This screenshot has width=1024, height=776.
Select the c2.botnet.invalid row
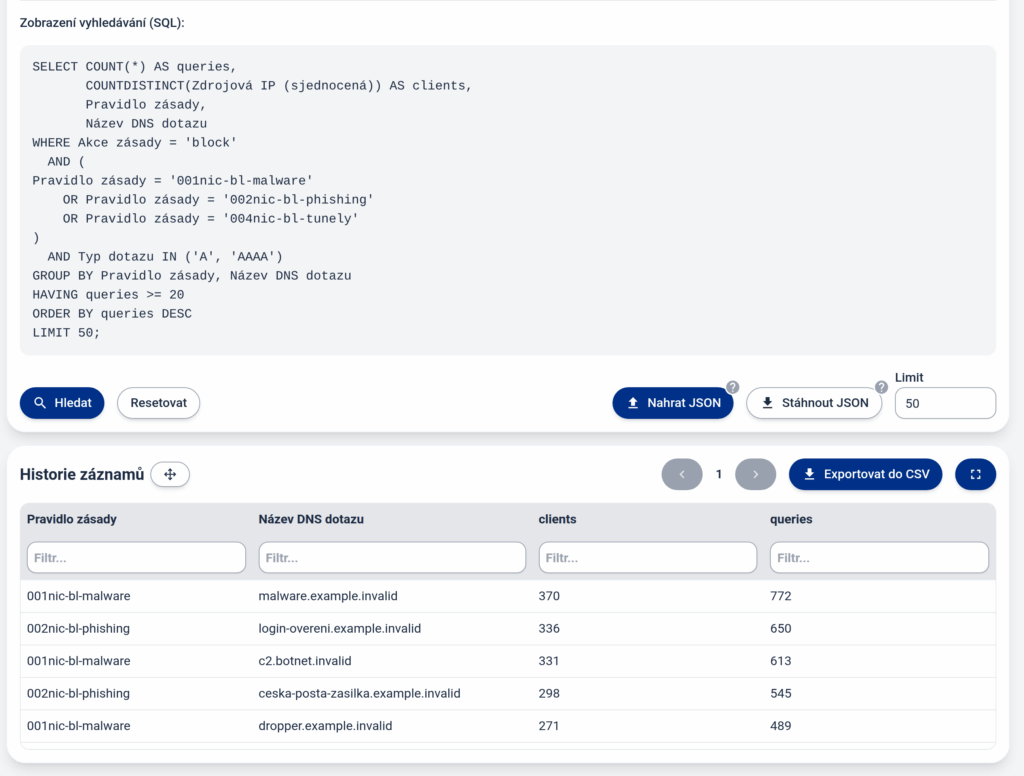click(x=508, y=661)
